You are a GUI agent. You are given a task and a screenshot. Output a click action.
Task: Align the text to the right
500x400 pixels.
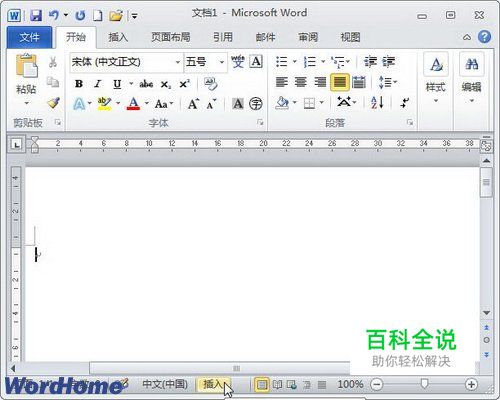pos(320,82)
